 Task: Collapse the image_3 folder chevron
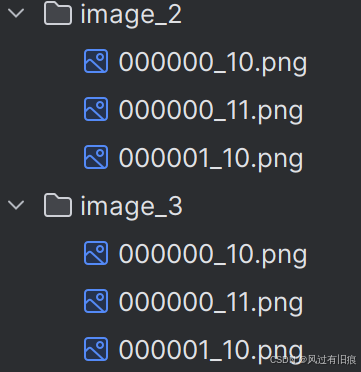coord(16,205)
